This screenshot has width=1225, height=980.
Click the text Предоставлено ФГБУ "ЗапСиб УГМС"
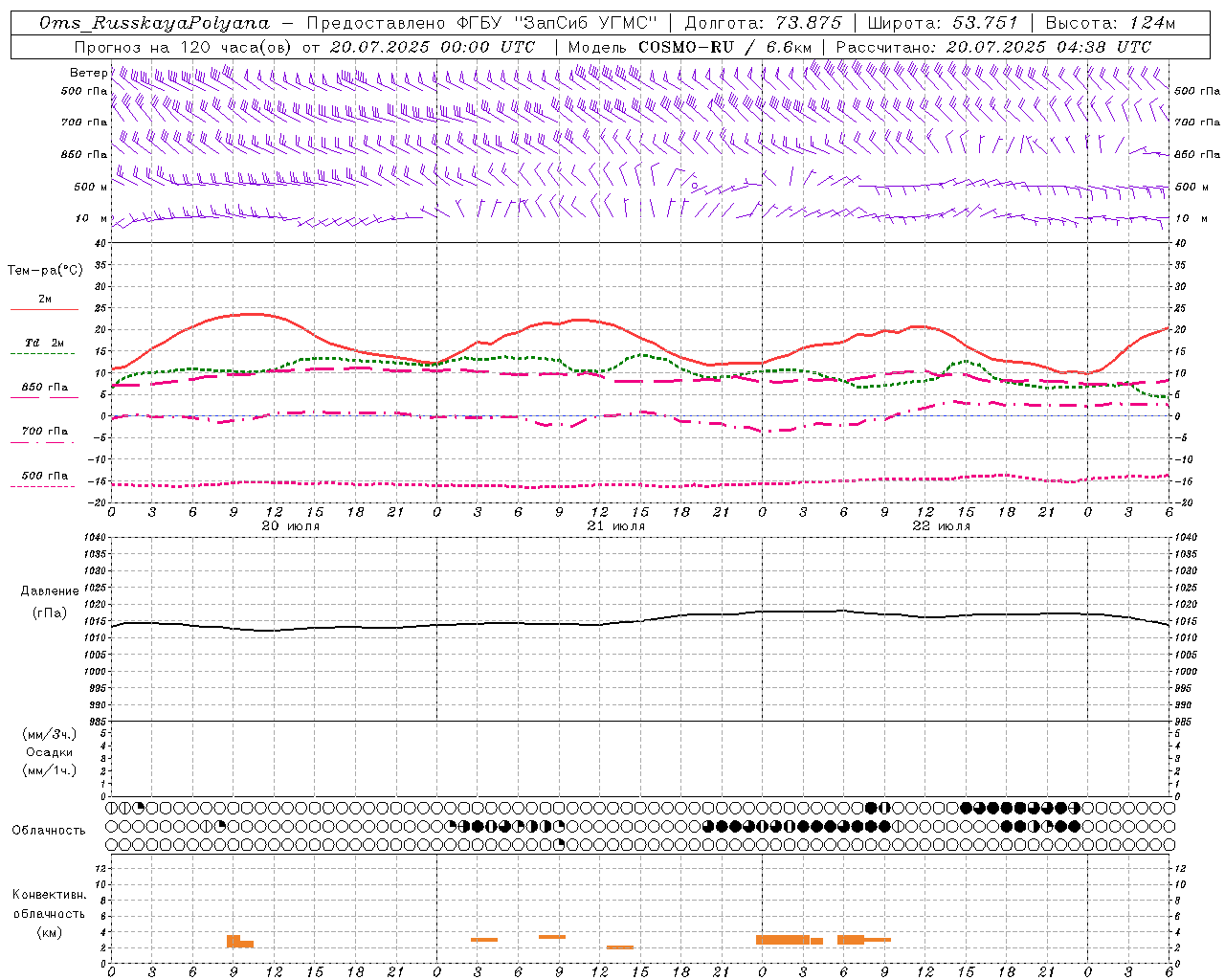tap(482, 23)
